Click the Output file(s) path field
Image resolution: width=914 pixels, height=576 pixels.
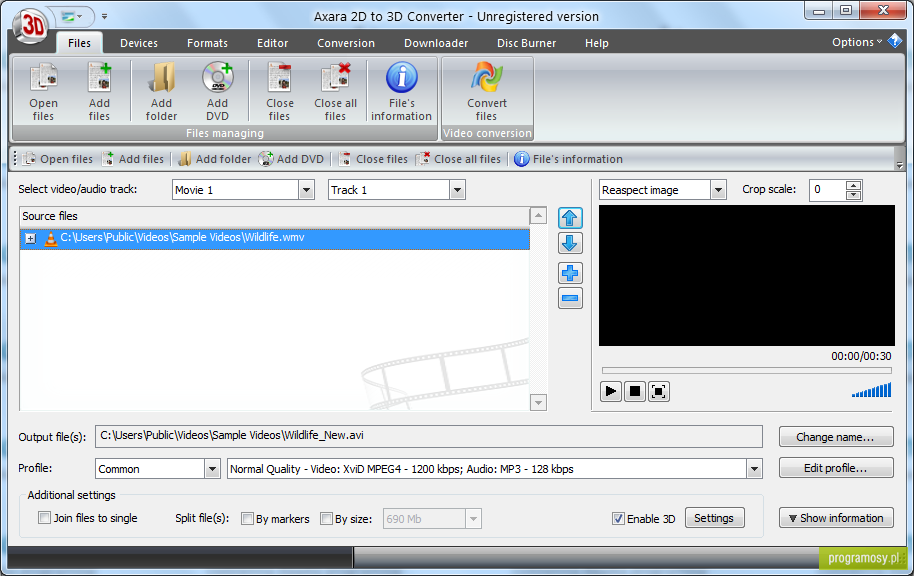coord(428,436)
